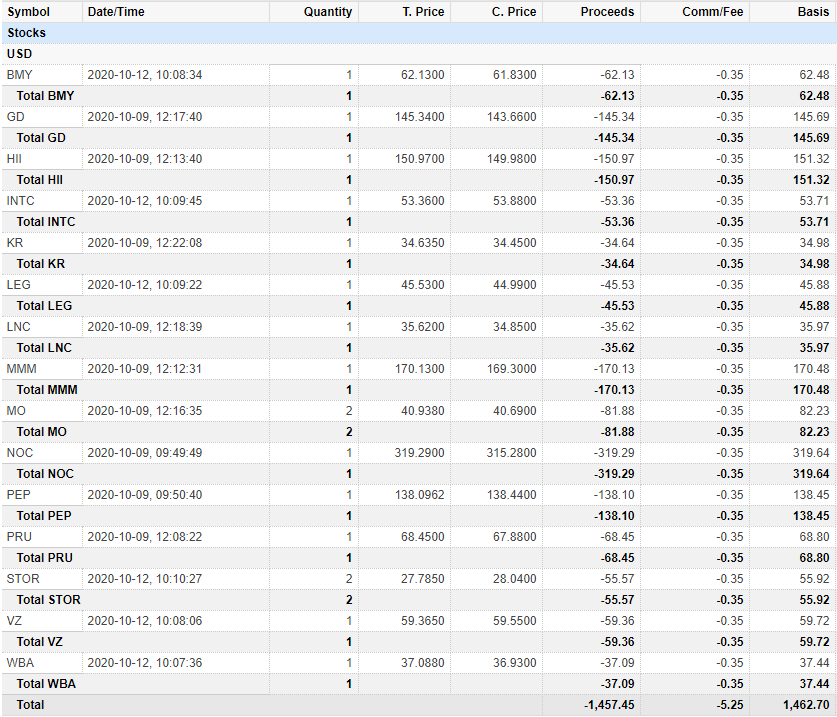
Task: Select the Total BMY label
Action: point(45,96)
